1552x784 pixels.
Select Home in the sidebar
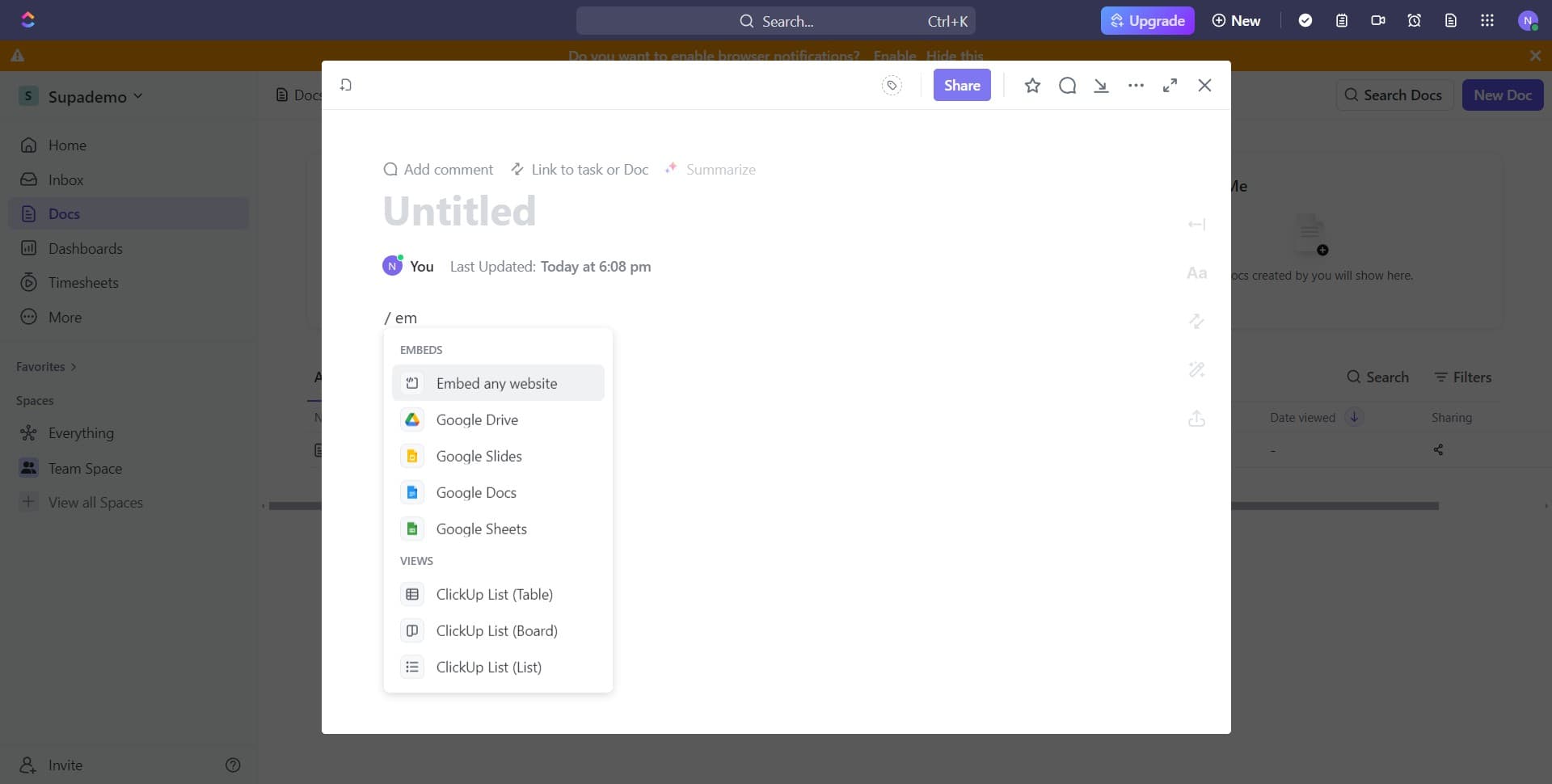point(69,145)
